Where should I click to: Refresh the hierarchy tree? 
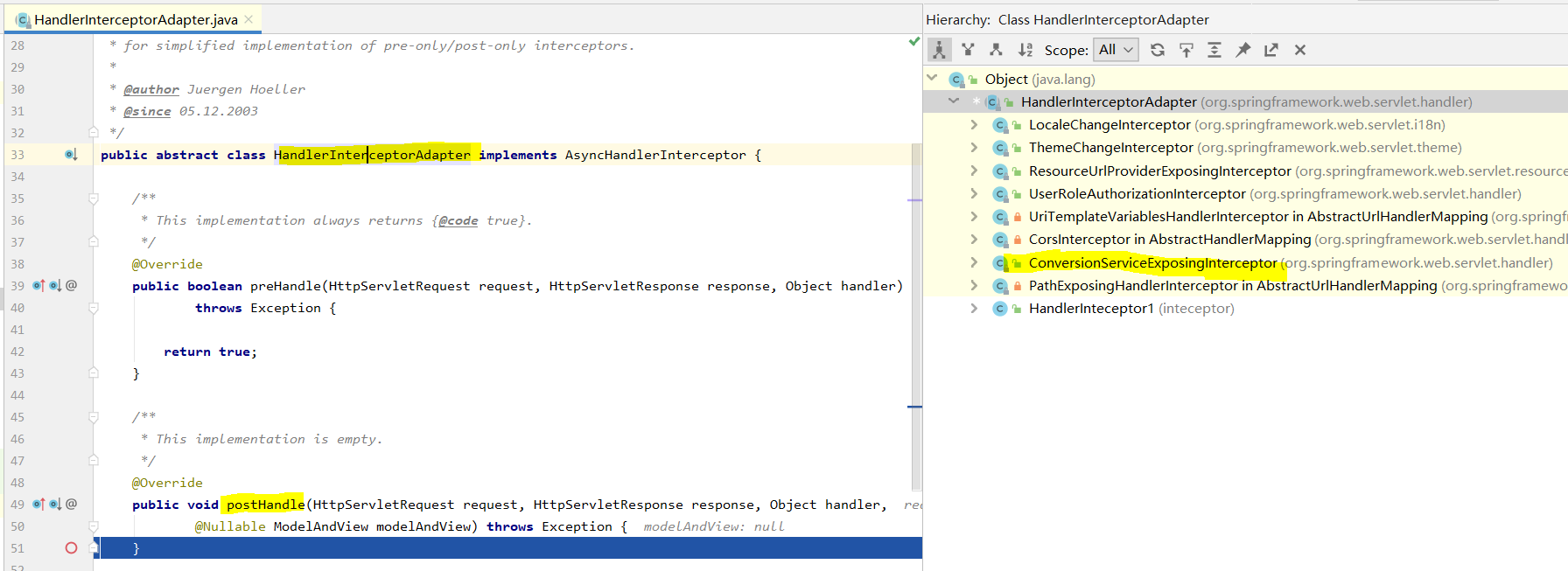pos(1158,50)
